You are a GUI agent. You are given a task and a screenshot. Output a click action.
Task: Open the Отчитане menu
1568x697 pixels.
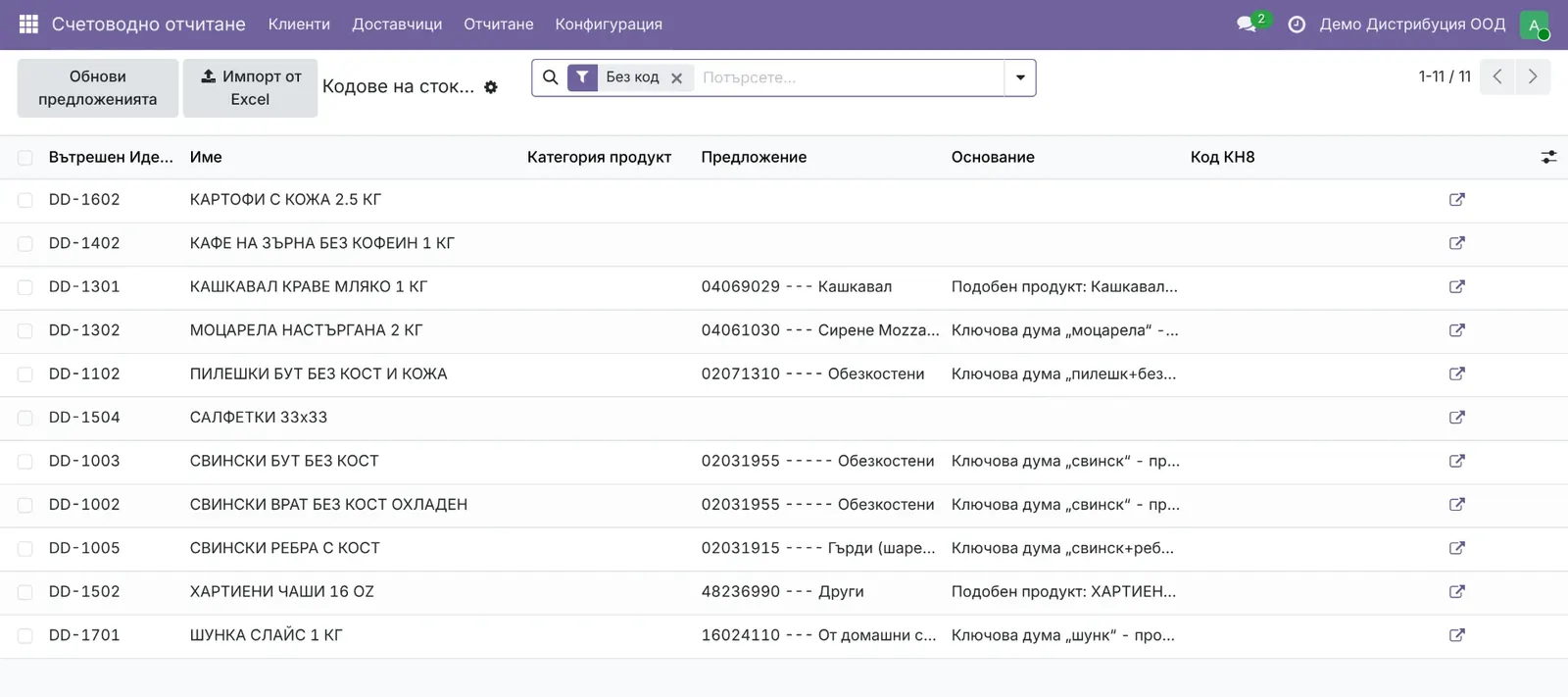pyautogui.click(x=499, y=24)
